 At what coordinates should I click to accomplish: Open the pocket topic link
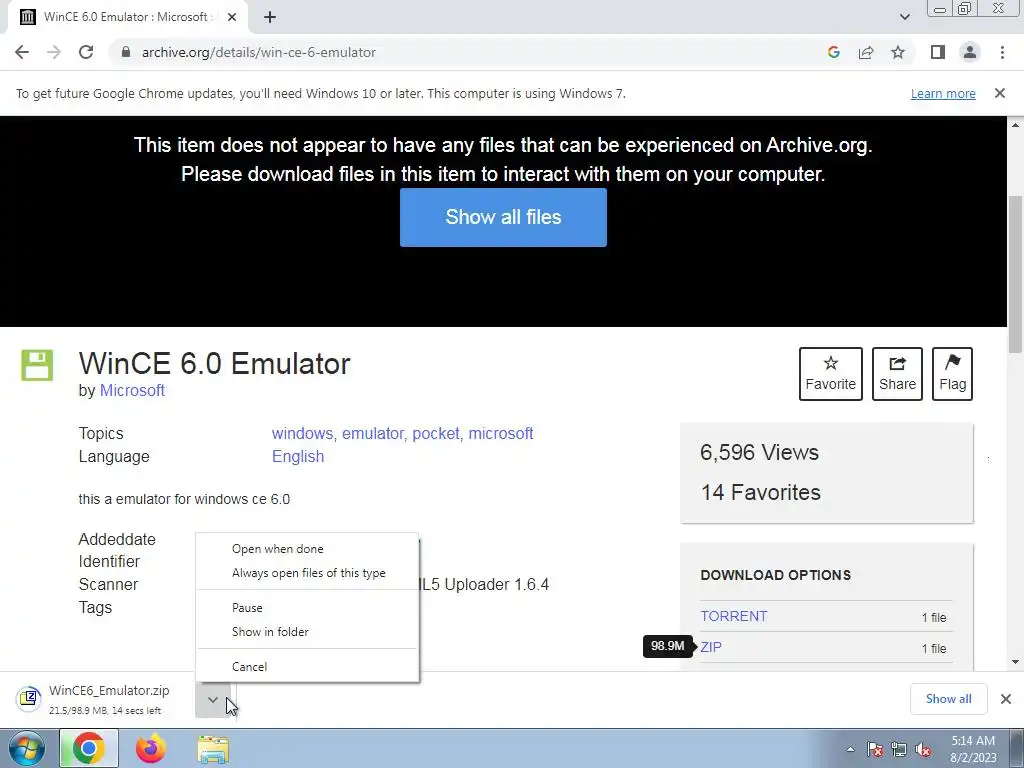coord(436,434)
